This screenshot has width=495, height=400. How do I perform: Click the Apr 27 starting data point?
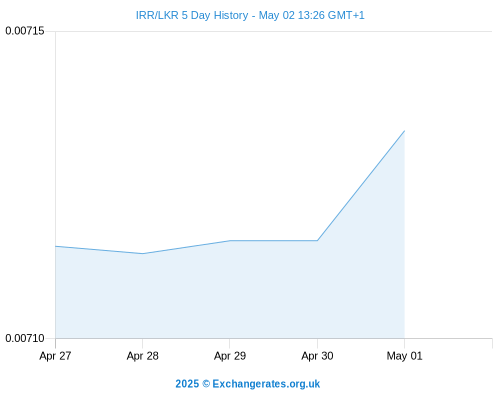(56, 246)
